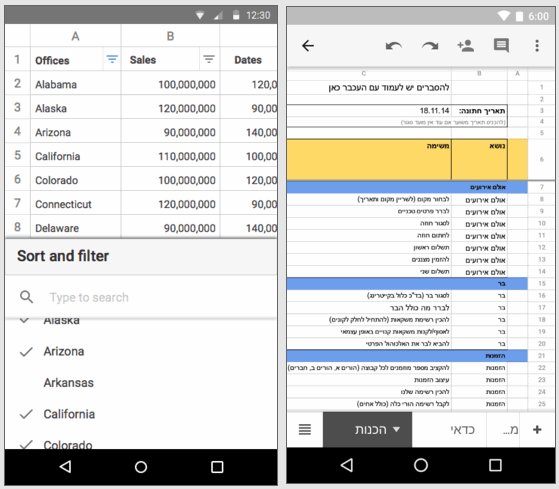Viewport: 559px width, 489px height.
Task: Click the blue הזמנות section row
Action: click(x=407, y=356)
